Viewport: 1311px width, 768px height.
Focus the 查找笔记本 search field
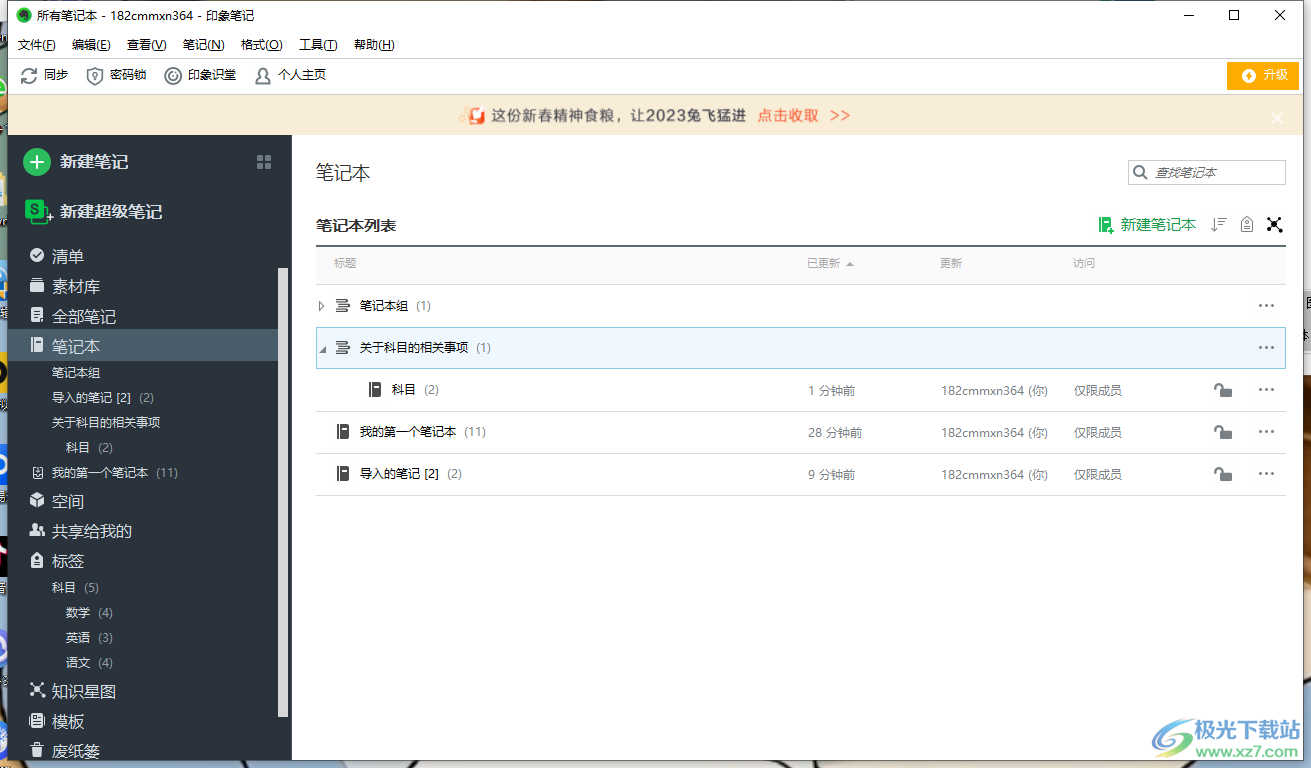1207,172
